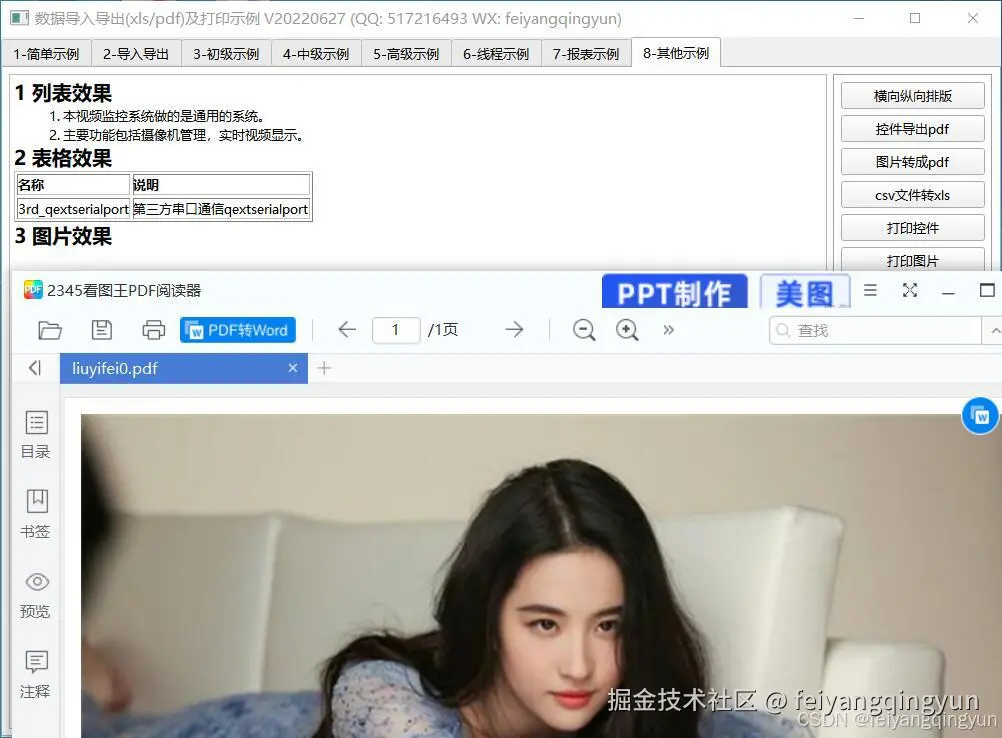Open the 目录 (table of contents) panel

(x=35, y=432)
